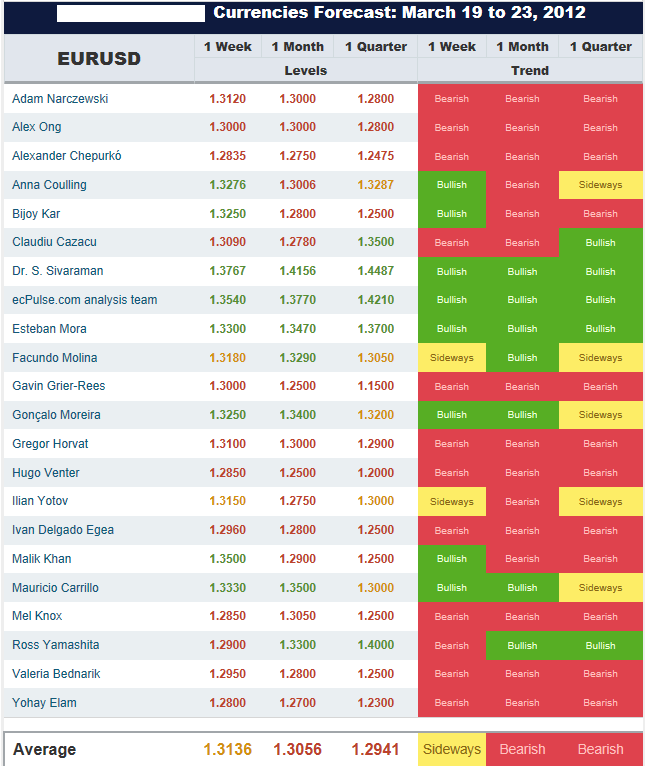Select the Average 1.2941 quarter value
645x766 pixels.
(376, 749)
